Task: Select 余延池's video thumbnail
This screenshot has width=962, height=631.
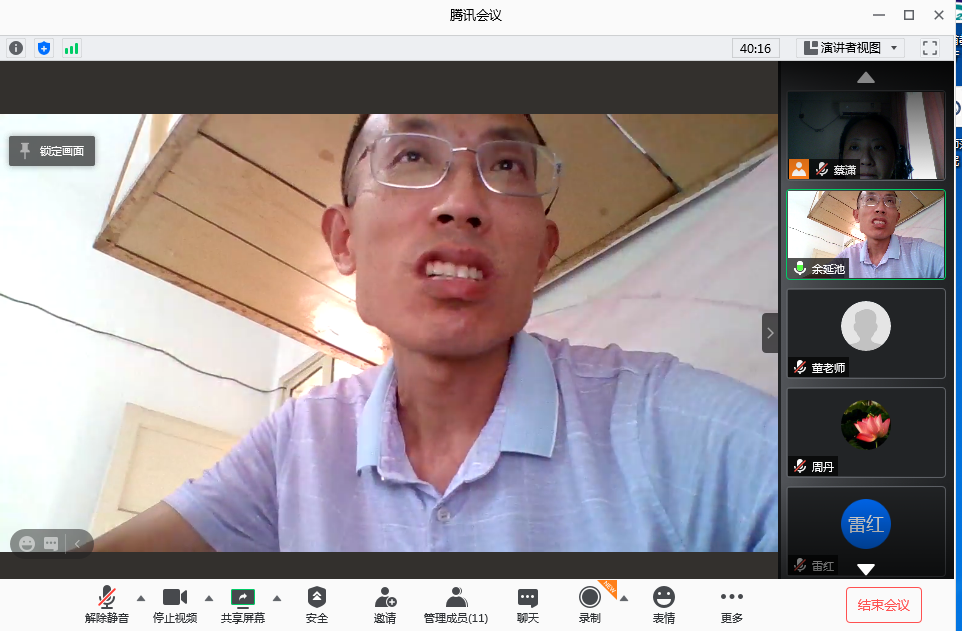Action: [865, 234]
